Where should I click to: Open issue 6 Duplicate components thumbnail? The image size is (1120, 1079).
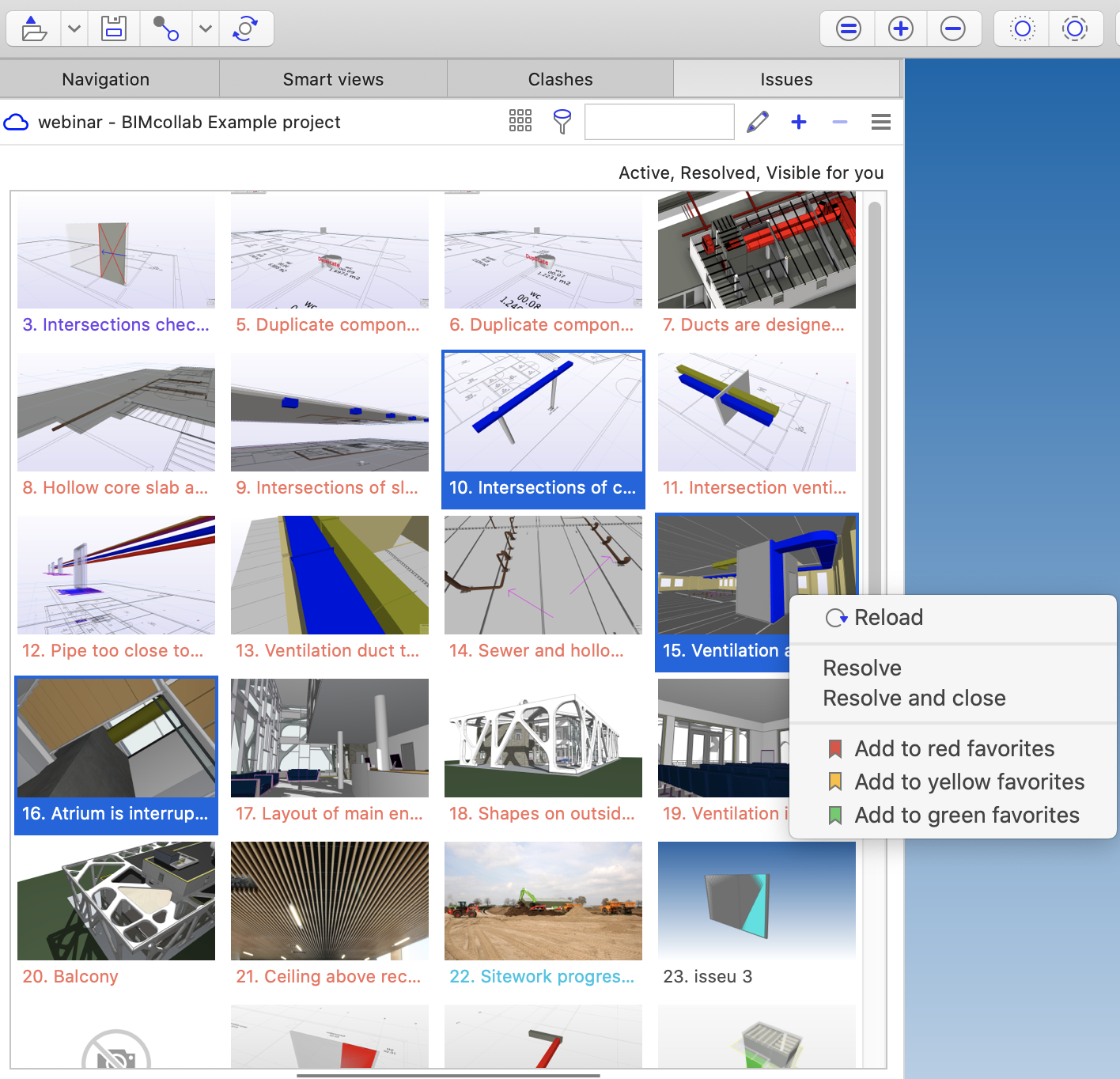[543, 250]
